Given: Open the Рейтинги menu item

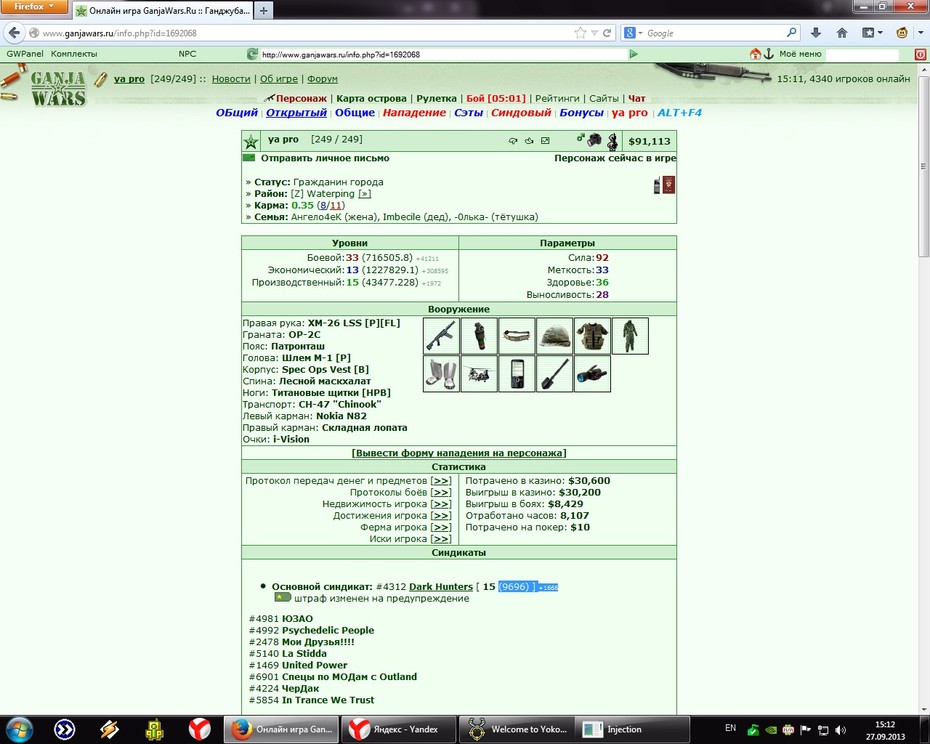Looking at the screenshot, I should click(557, 98).
